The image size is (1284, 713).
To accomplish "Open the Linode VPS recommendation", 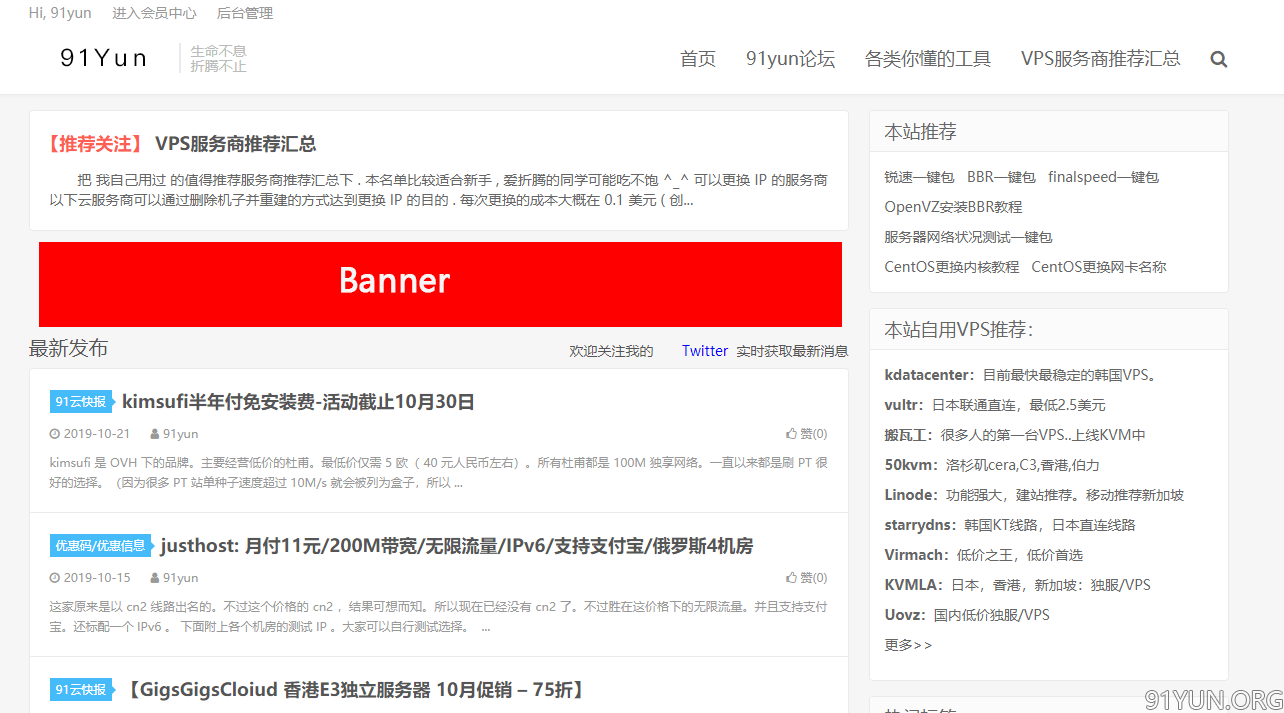I will click(x=1034, y=495).
